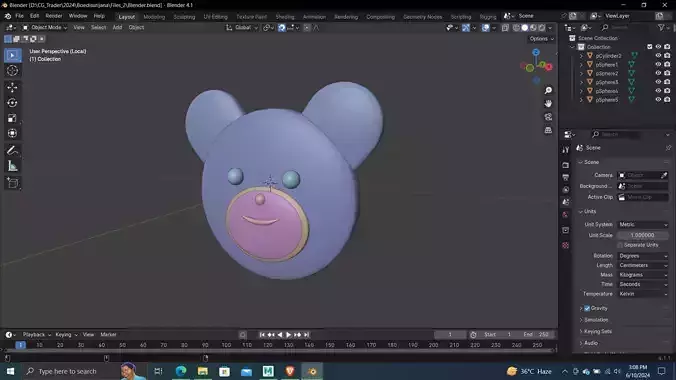Image resolution: width=676 pixels, height=380 pixels.
Task: Open the Temperature Kelvin dropdown
Action: (x=643, y=294)
